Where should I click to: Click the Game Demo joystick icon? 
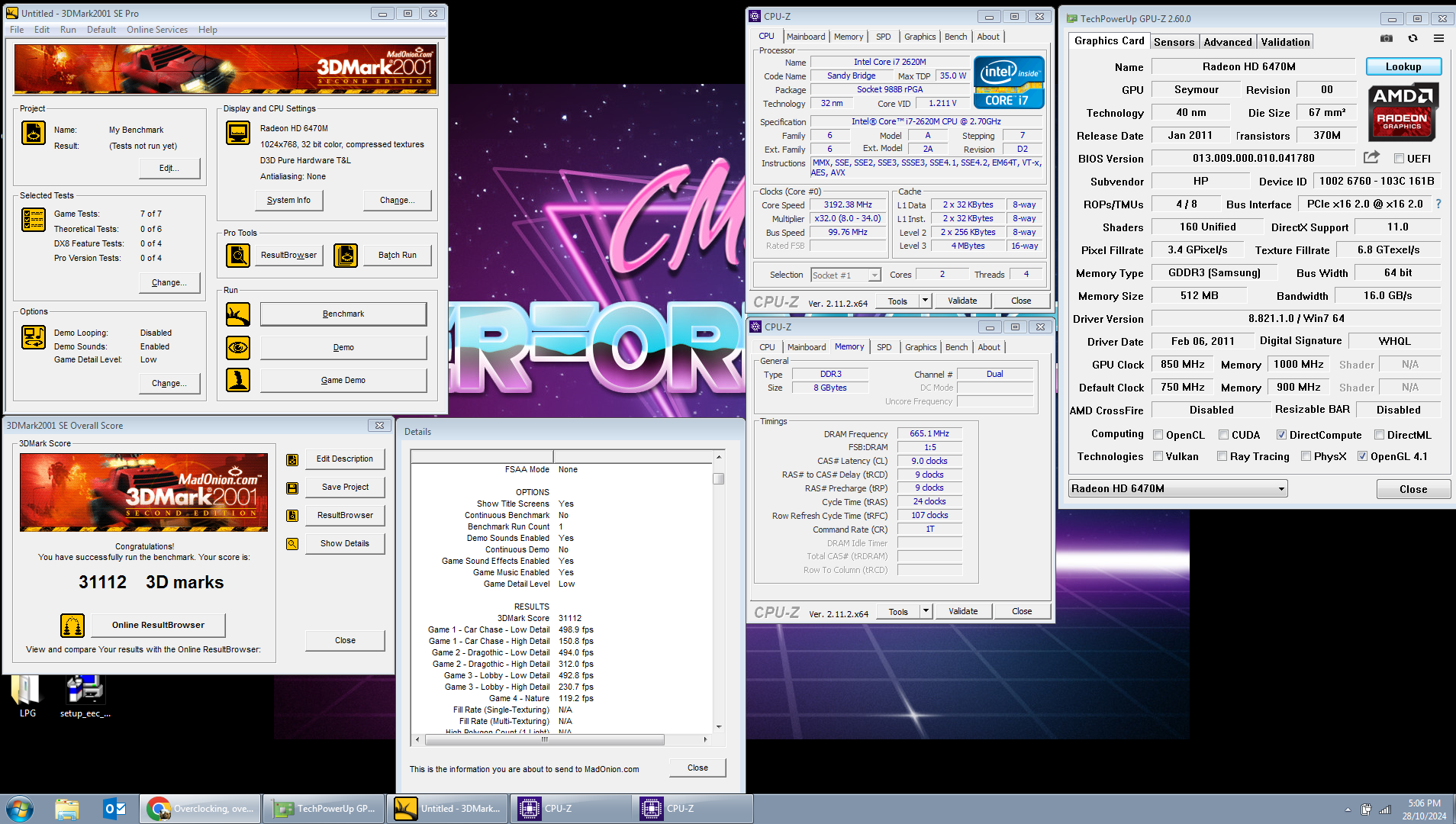pyautogui.click(x=238, y=380)
